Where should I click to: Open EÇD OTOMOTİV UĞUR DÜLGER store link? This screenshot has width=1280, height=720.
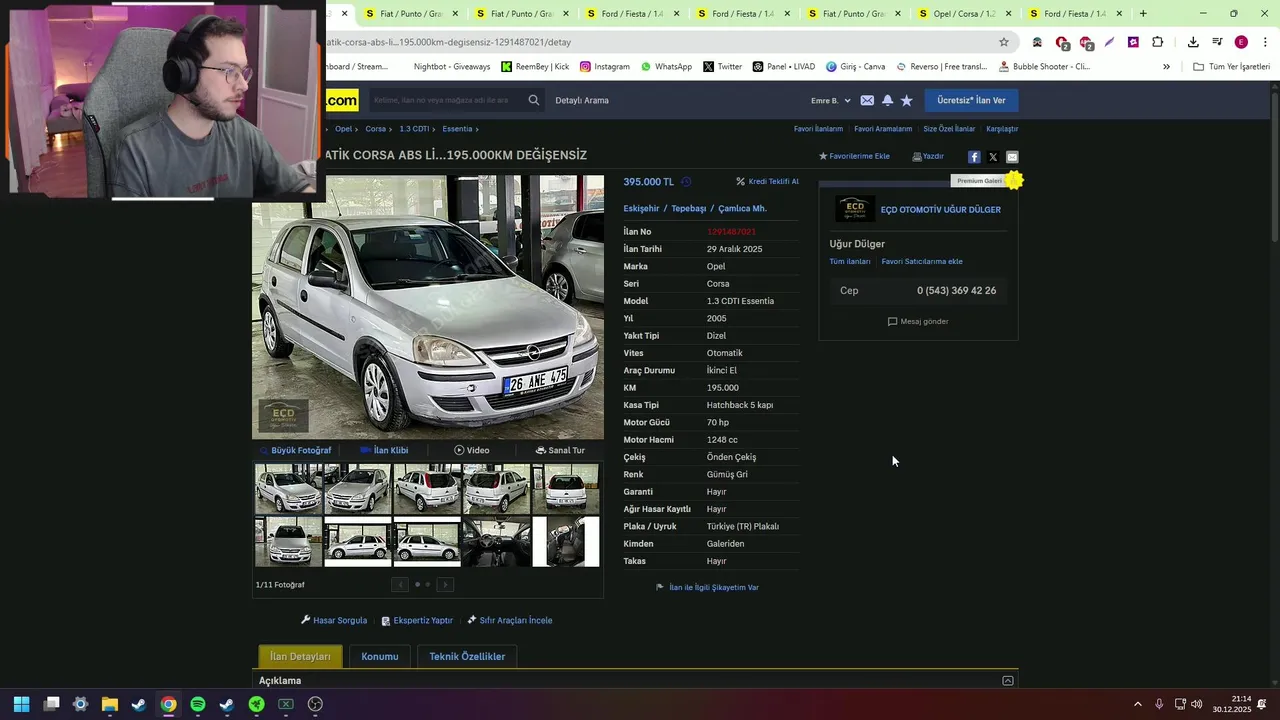[940, 210]
